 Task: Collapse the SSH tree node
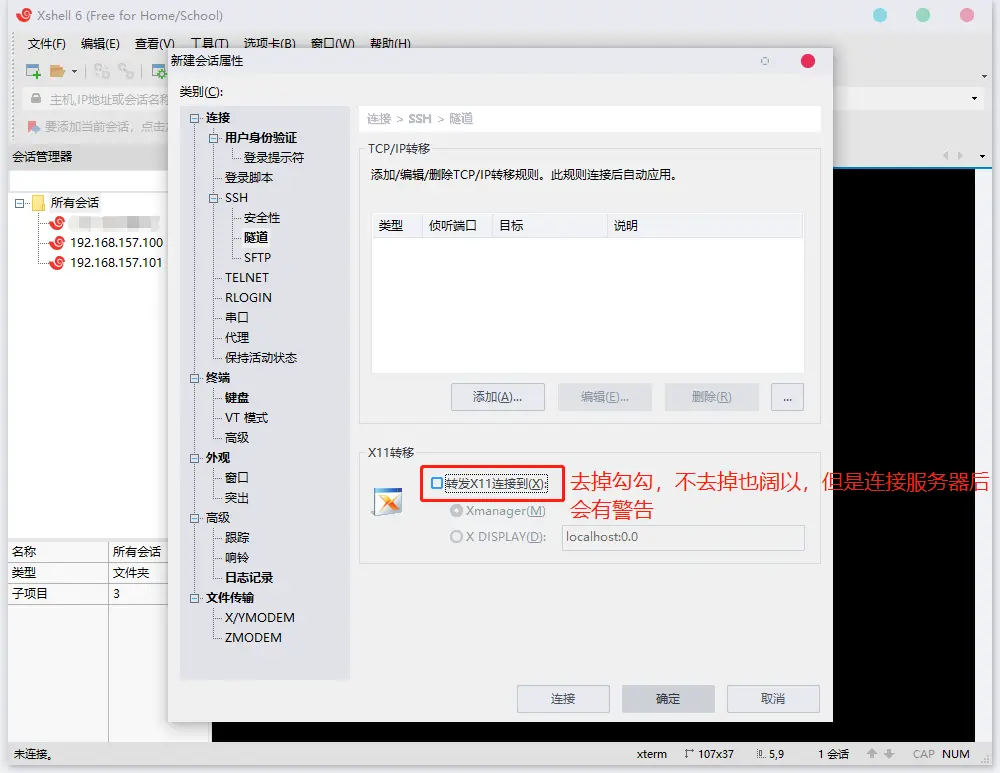[x=214, y=198]
